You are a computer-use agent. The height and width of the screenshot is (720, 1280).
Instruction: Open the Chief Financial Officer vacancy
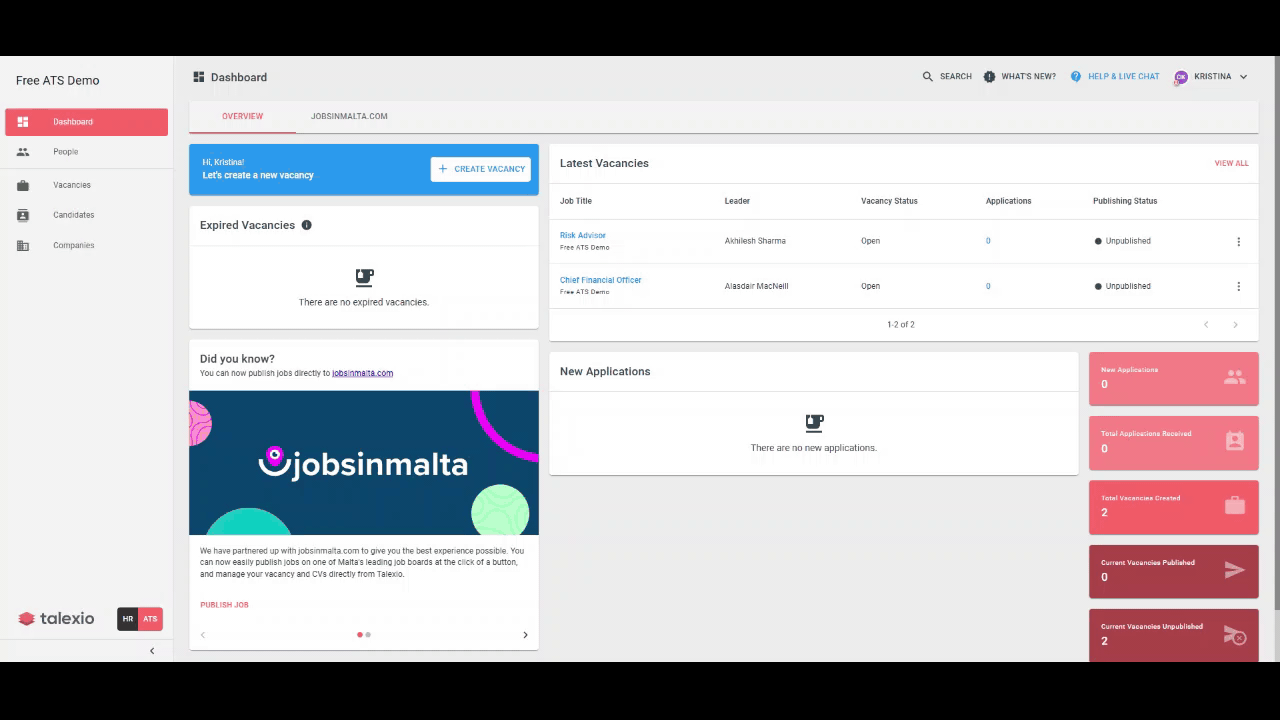point(601,280)
